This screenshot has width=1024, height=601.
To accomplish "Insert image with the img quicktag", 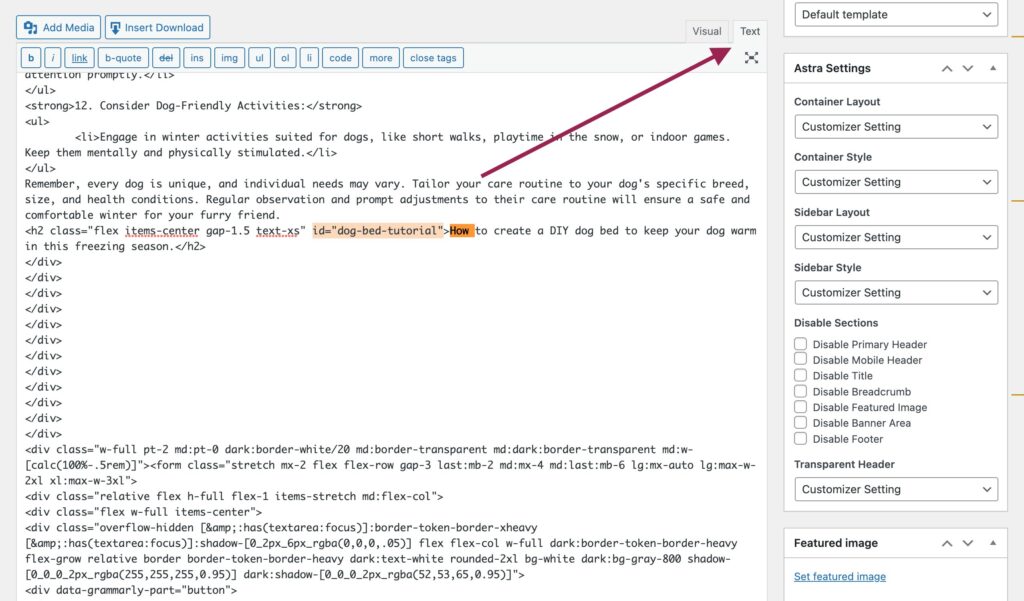I will [x=229, y=58].
